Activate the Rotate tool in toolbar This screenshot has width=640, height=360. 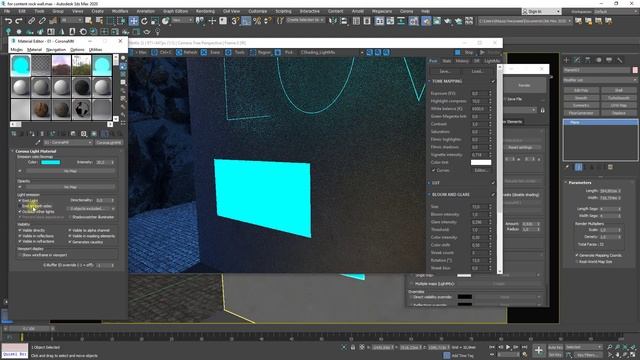point(144,21)
